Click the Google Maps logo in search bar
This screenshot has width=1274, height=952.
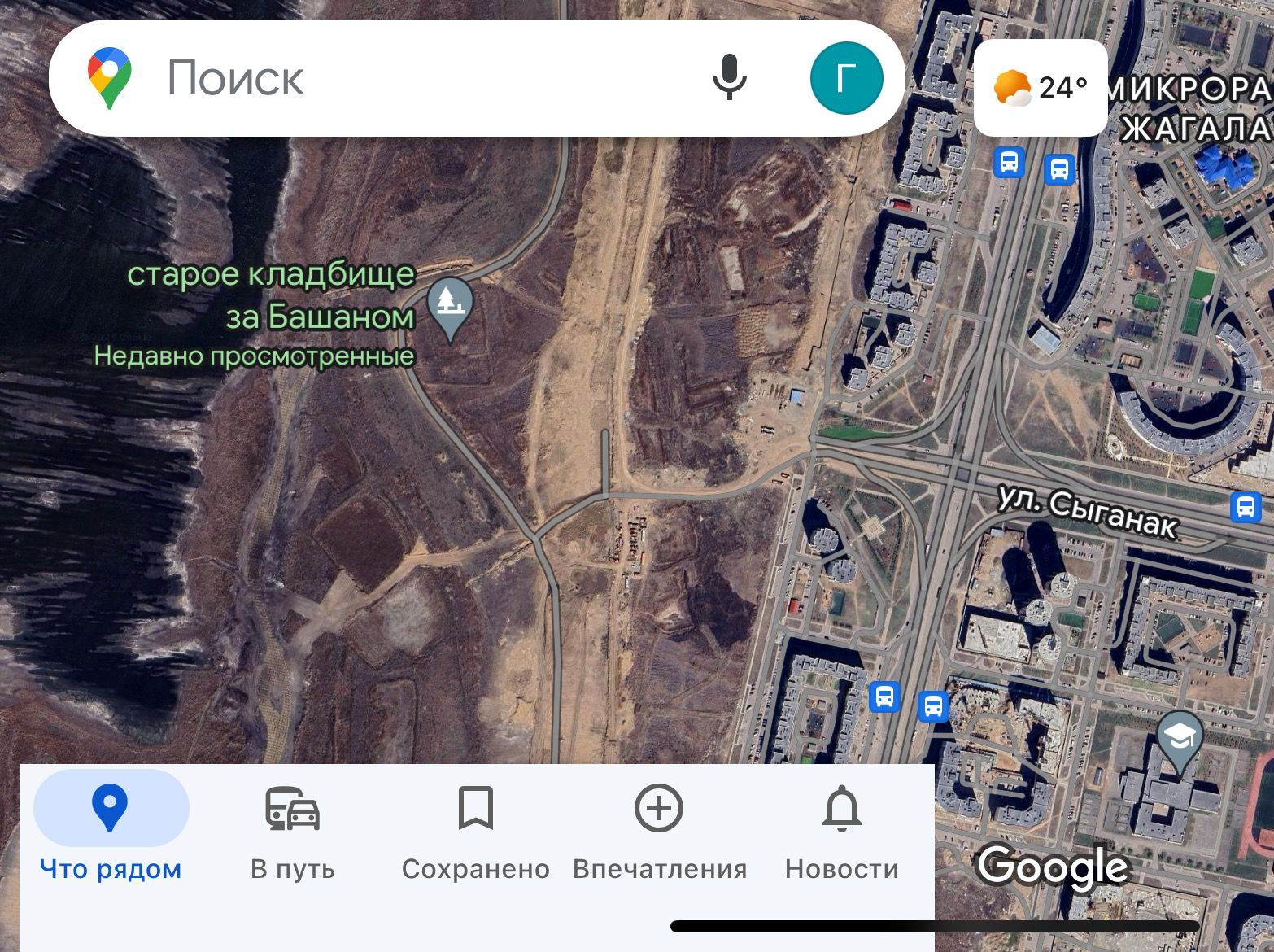pos(110,78)
